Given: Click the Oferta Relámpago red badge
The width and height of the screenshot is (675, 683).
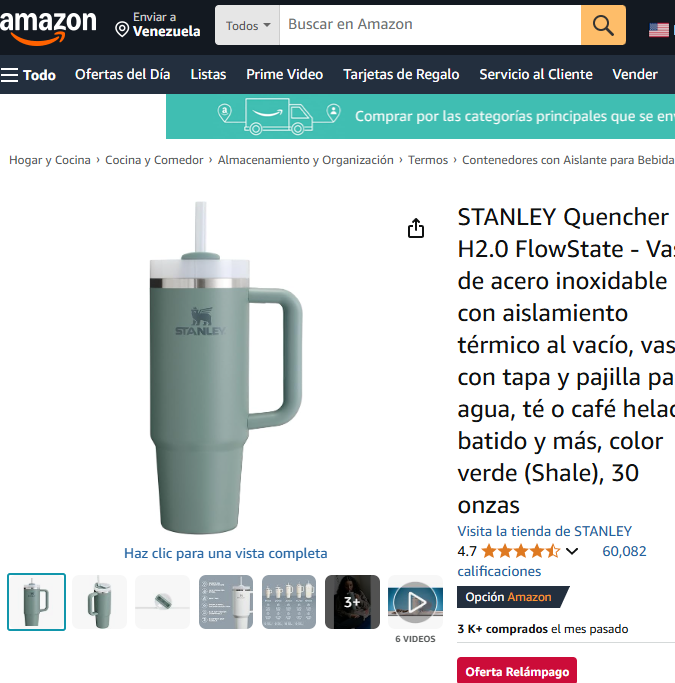Looking at the screenshot, I should point(517,671).
